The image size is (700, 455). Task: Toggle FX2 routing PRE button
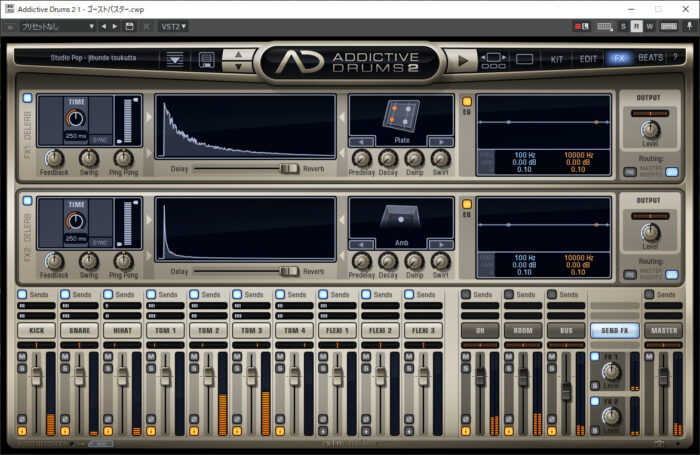click(x=630, y=275)
